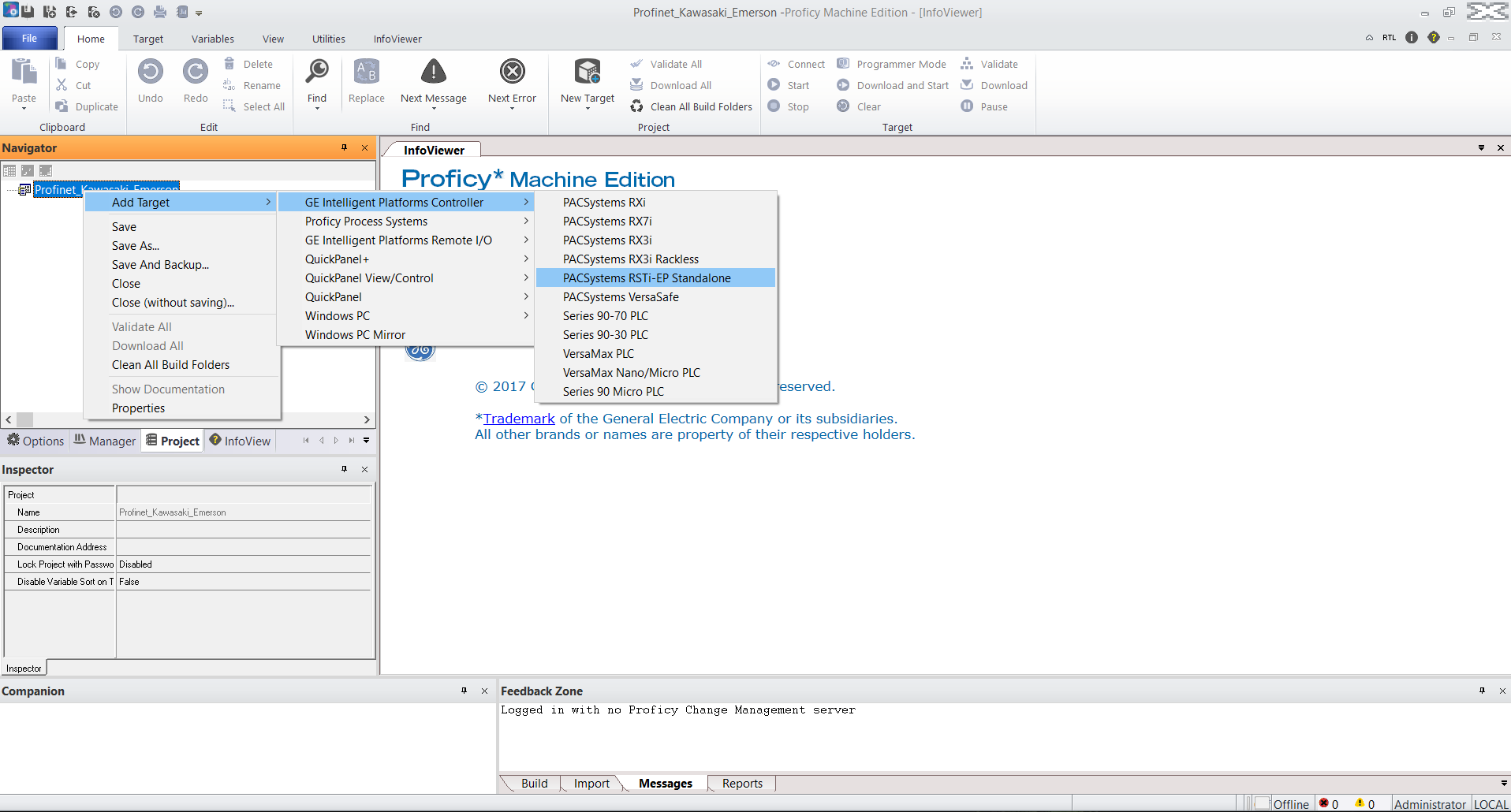Screen dimensions: 1511x812
Task: Open the Find magnifier tool
Action: 317,72
